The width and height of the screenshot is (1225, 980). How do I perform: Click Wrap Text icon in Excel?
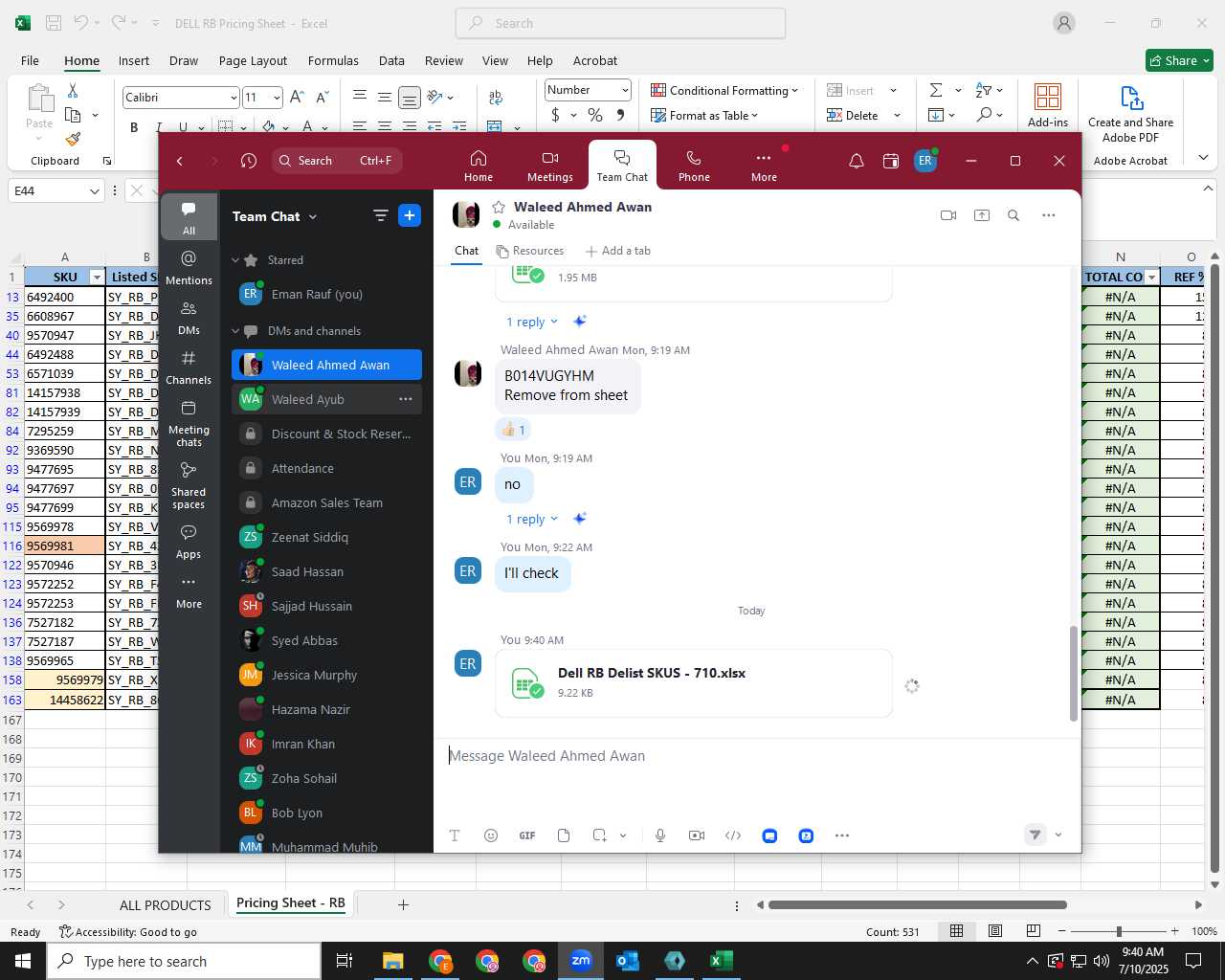coord(496,97)
